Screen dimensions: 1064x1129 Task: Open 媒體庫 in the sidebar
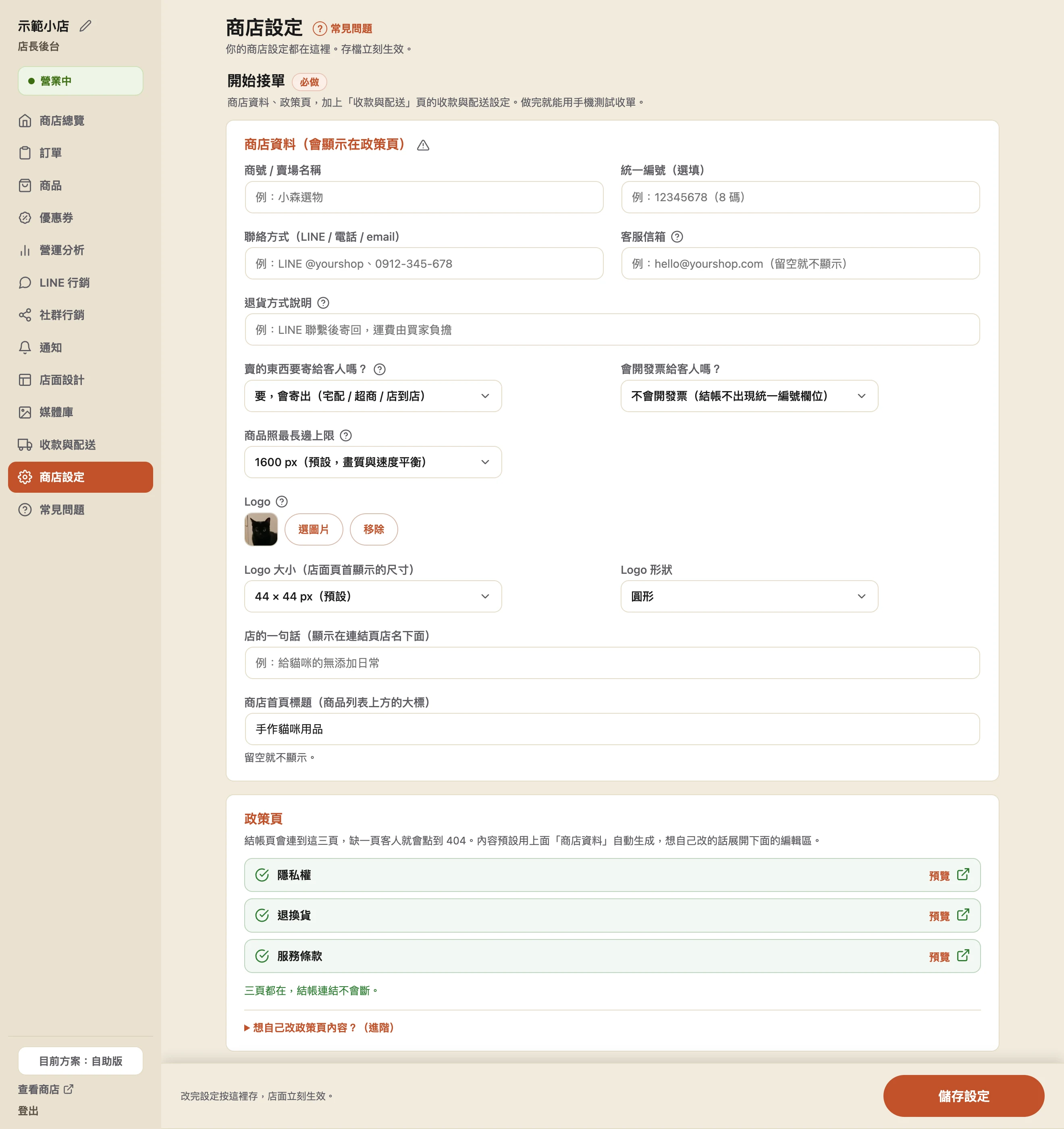[x=81, y=412]
